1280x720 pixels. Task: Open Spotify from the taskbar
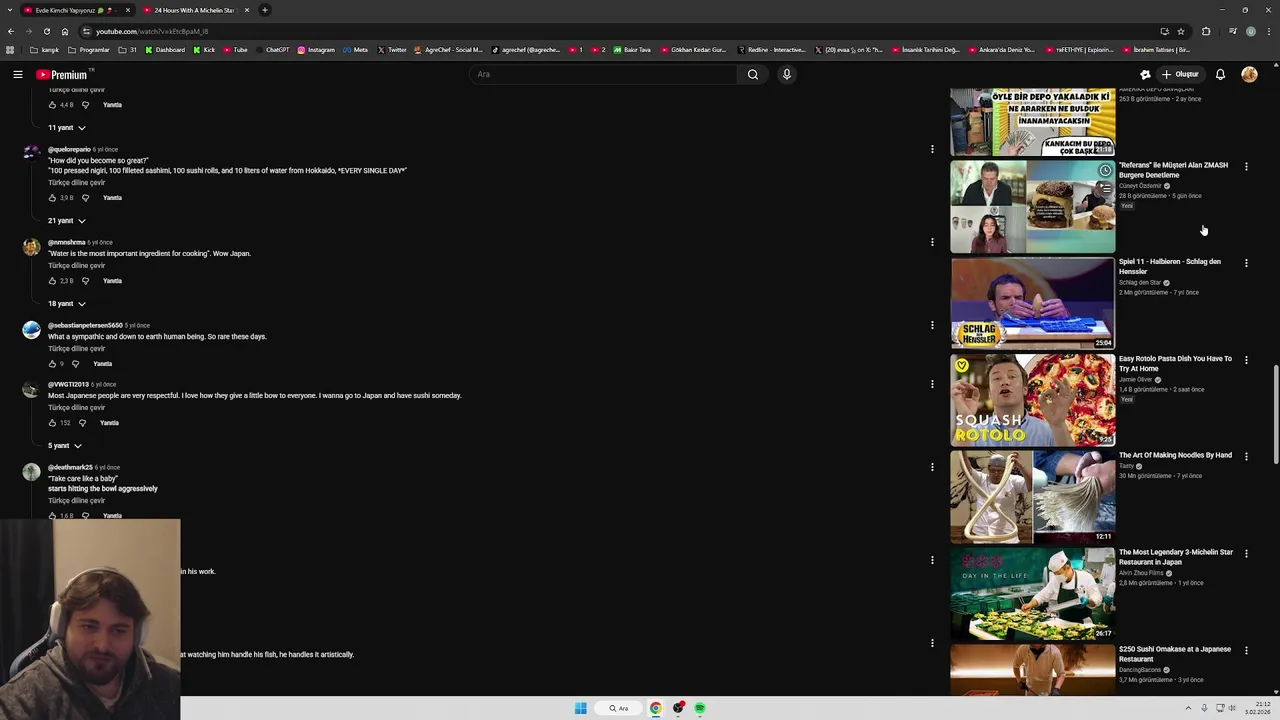[x=700, y=708]
